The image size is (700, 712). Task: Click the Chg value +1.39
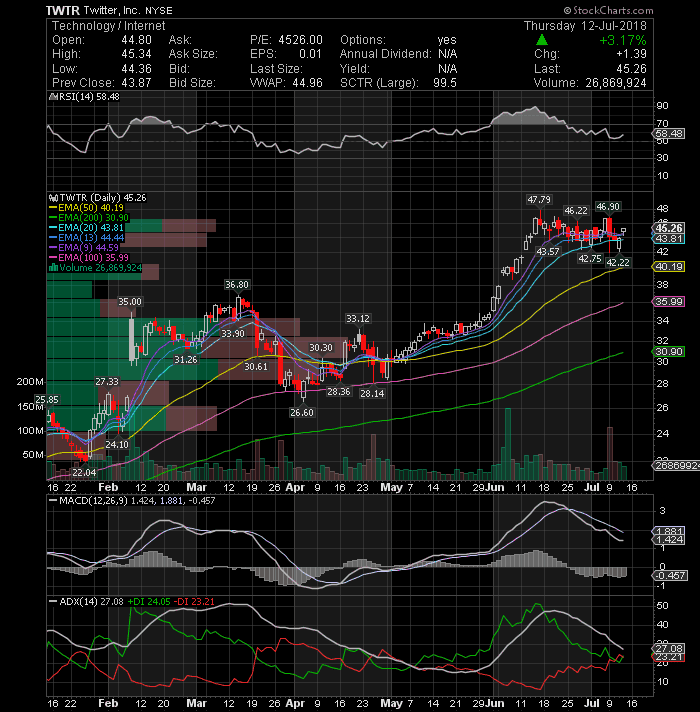(631, 54)
